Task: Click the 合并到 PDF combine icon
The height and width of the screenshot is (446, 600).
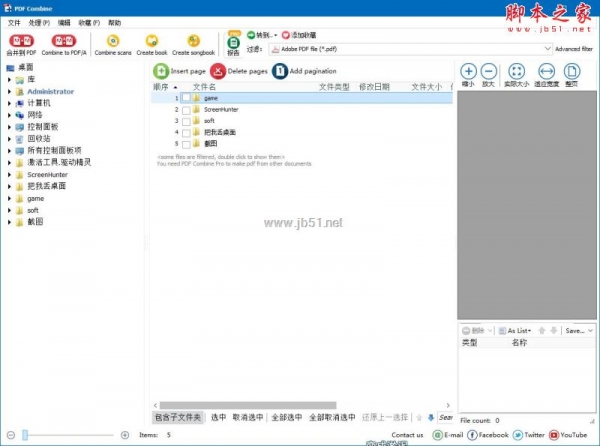Action: point(21,41)
